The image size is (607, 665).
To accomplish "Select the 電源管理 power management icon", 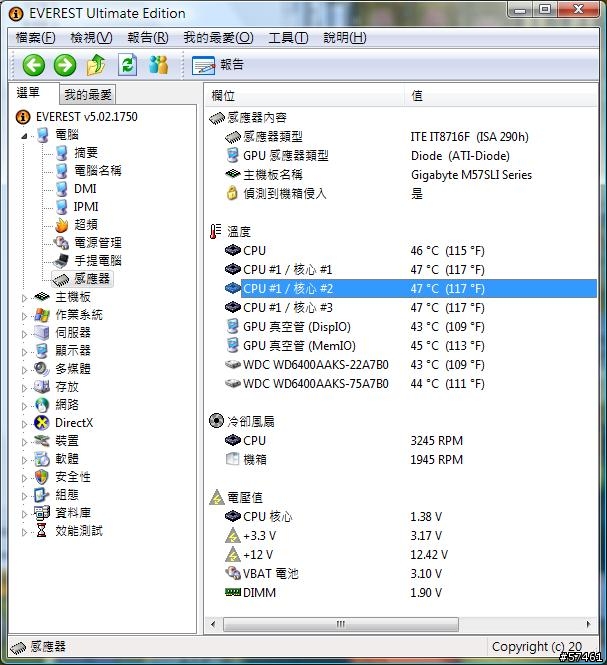I will click(61, 243).
